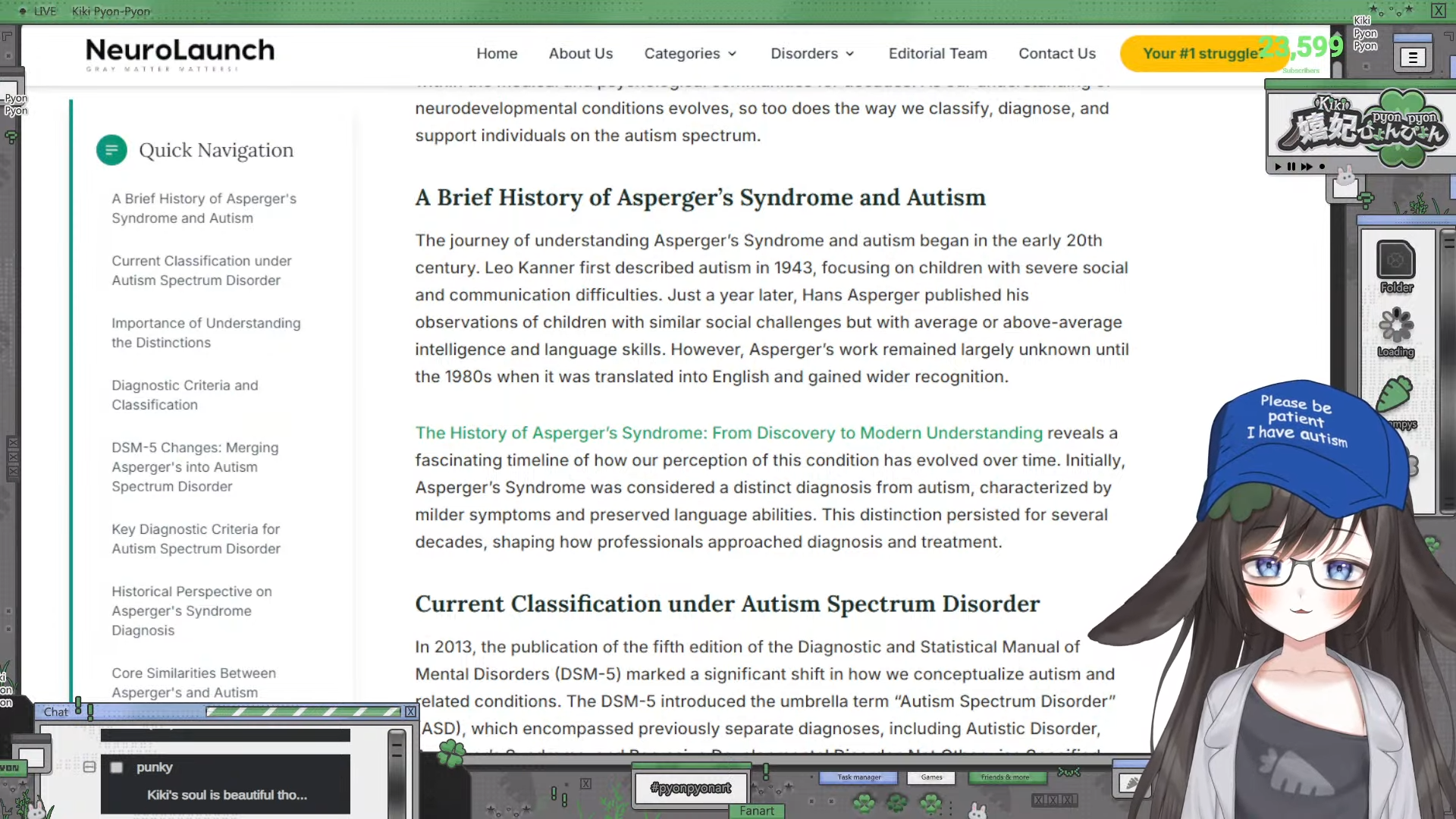1456x819 pixels.
Task: Click the Kiki Pyon-Pyon logo banner
Action: click(x=1361, y=127)
